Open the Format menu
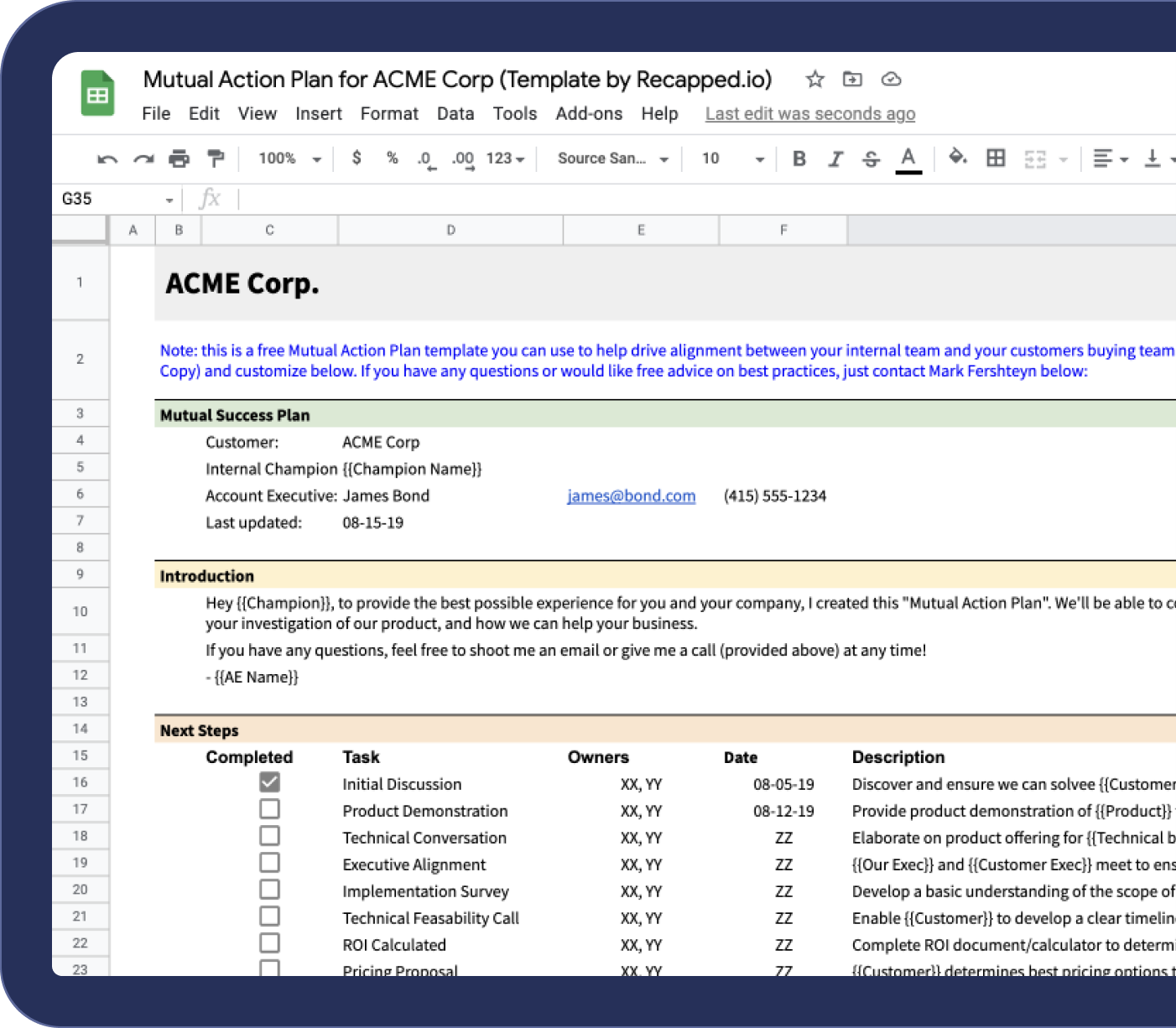Viewport: 1176px width, 1028px height. point(389,114)
